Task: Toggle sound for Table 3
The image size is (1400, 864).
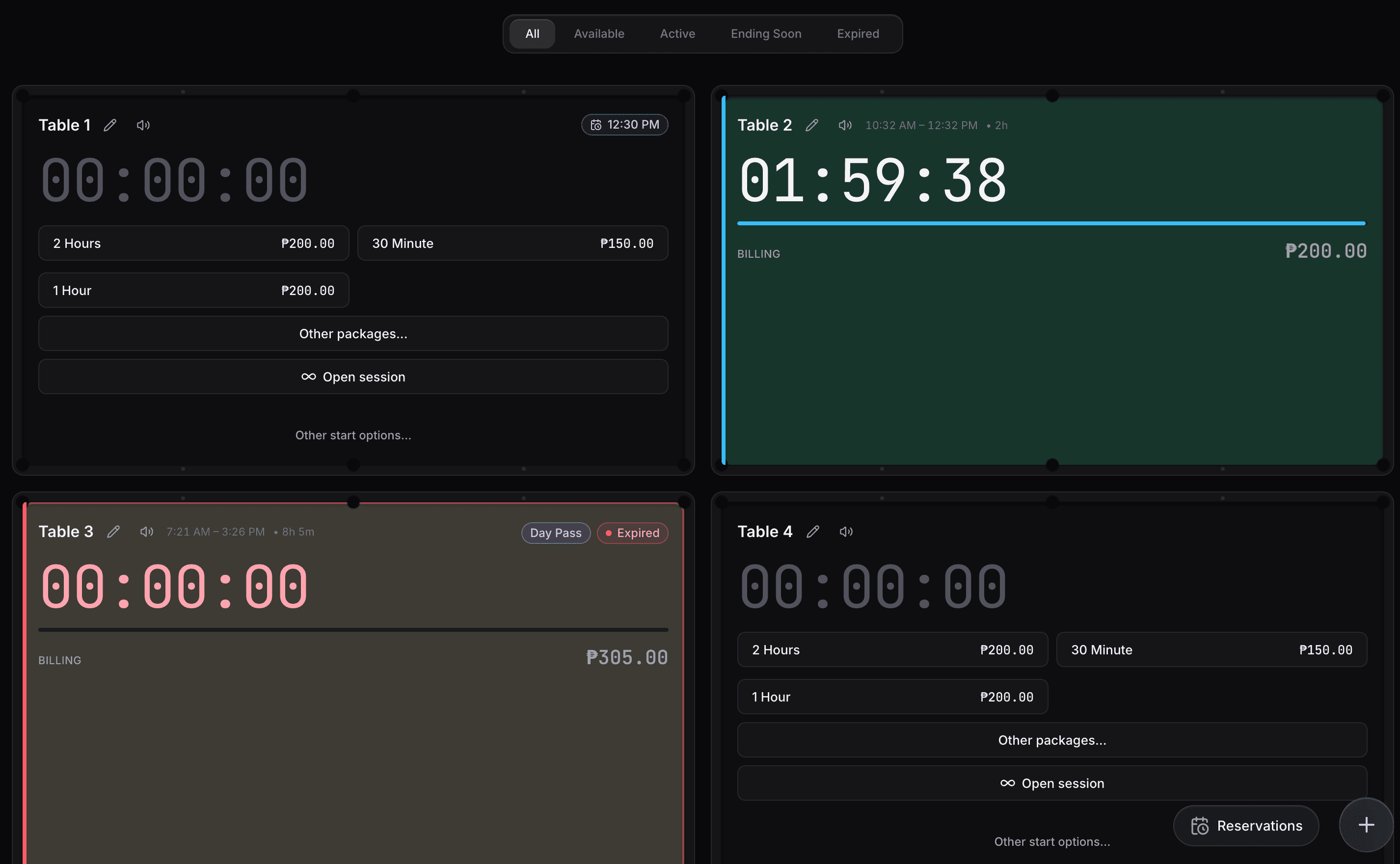Action: (x=147, y=532)
